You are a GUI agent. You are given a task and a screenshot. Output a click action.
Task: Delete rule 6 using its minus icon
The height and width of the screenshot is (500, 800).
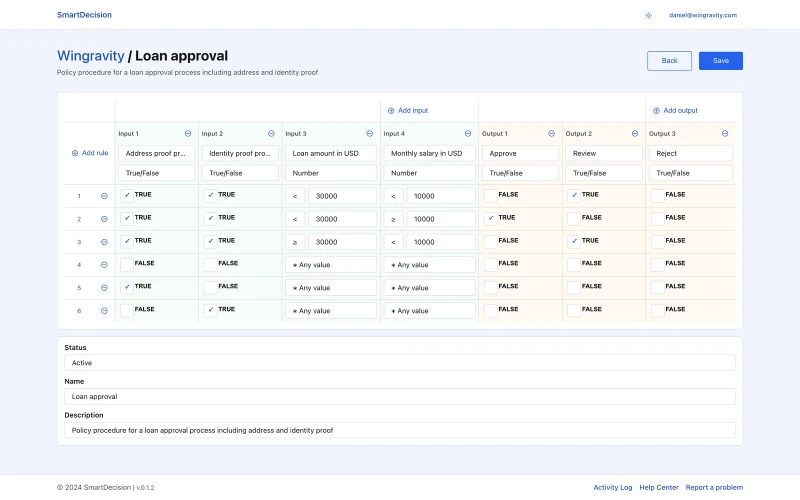click(104, 311)
